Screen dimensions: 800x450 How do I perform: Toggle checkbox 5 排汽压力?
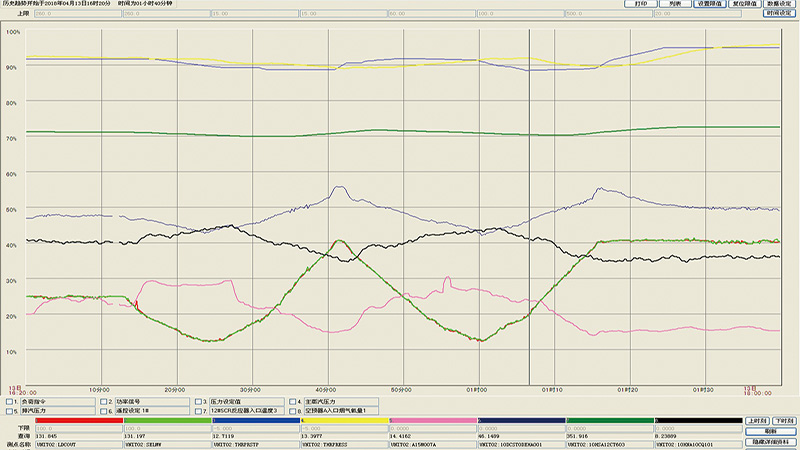[x=9, y=411]
